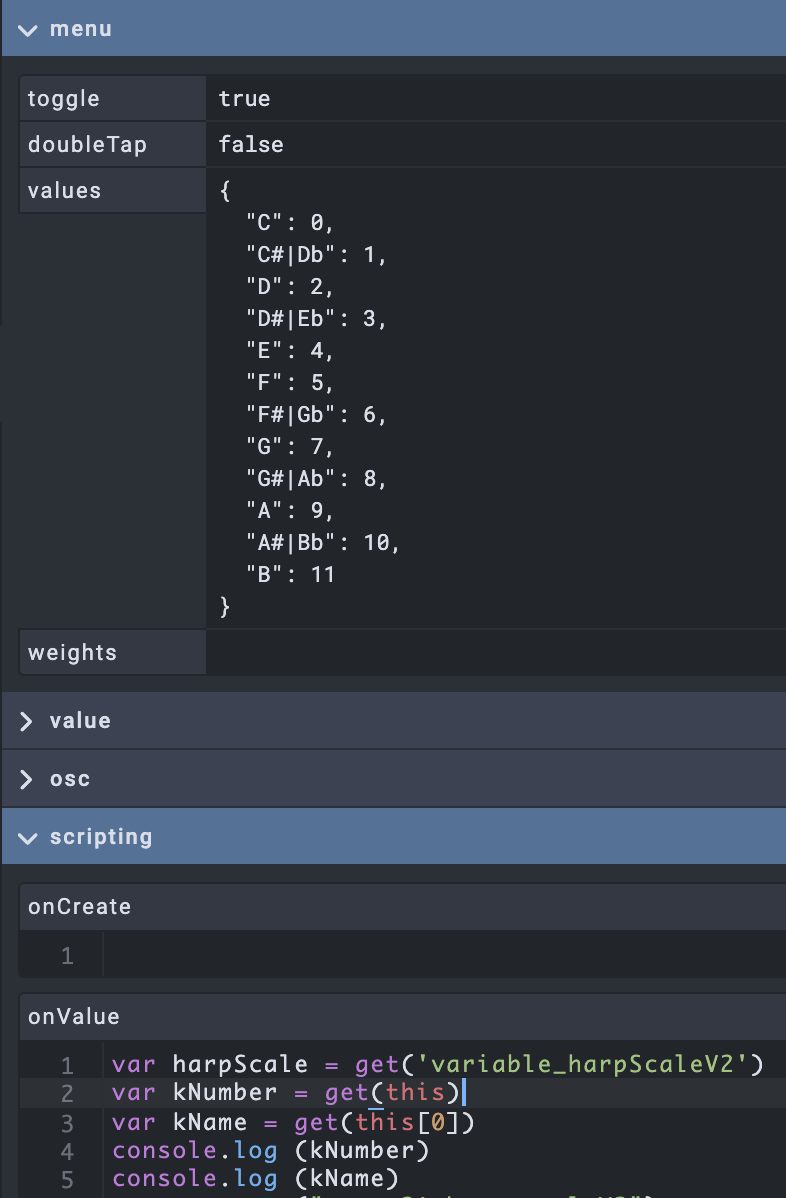786x1198 pixels.
Task: Expand the value section
Action: pos(80,721)
